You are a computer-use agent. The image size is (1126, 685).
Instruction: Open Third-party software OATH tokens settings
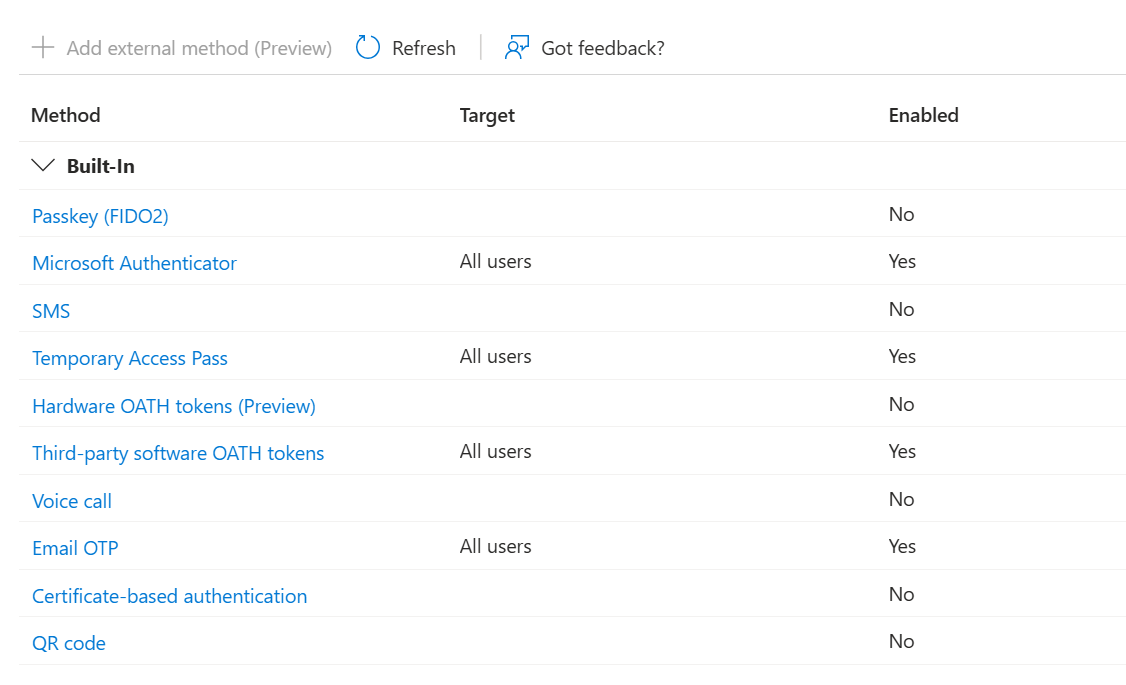tap(178, 452)
